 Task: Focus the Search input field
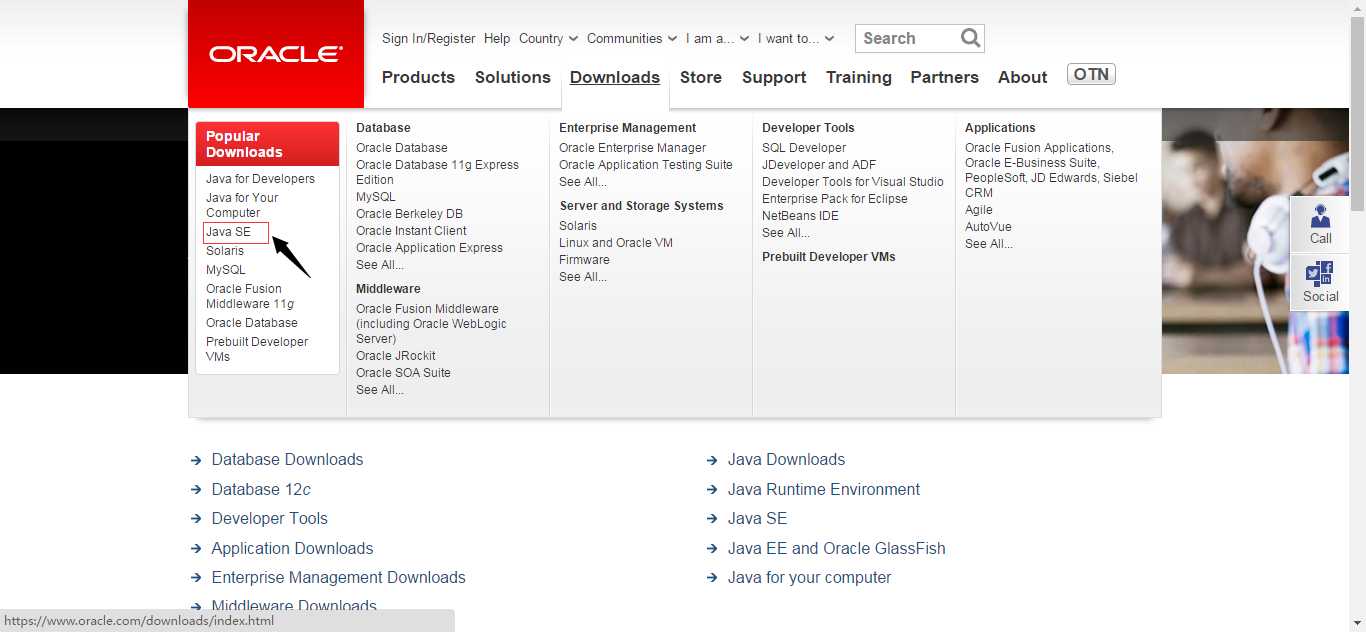pos(908,38)
